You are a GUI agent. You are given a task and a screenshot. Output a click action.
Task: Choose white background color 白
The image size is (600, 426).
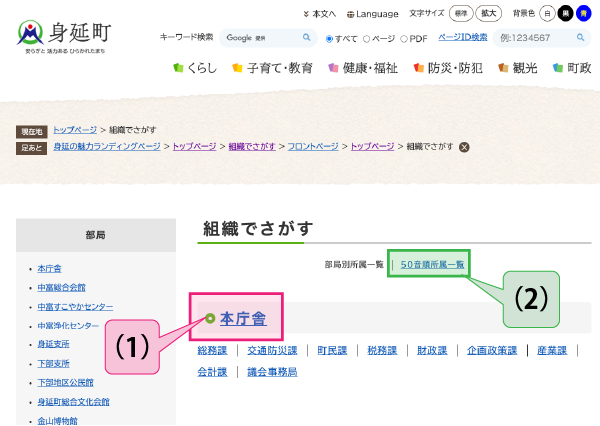coord(547,14)
